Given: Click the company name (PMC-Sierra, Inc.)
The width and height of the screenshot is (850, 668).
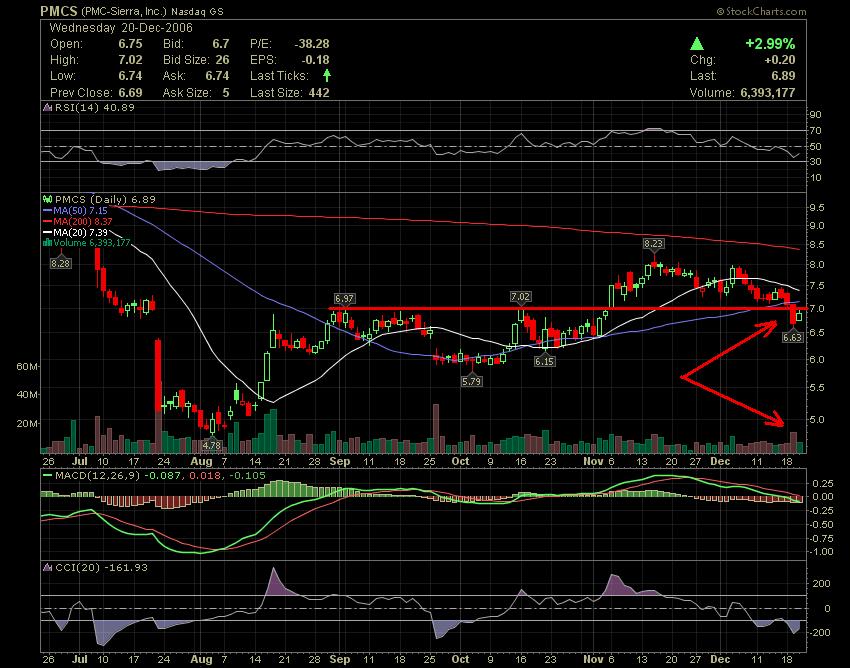Looking at the screenshot, I should click(x=124, y=11).
